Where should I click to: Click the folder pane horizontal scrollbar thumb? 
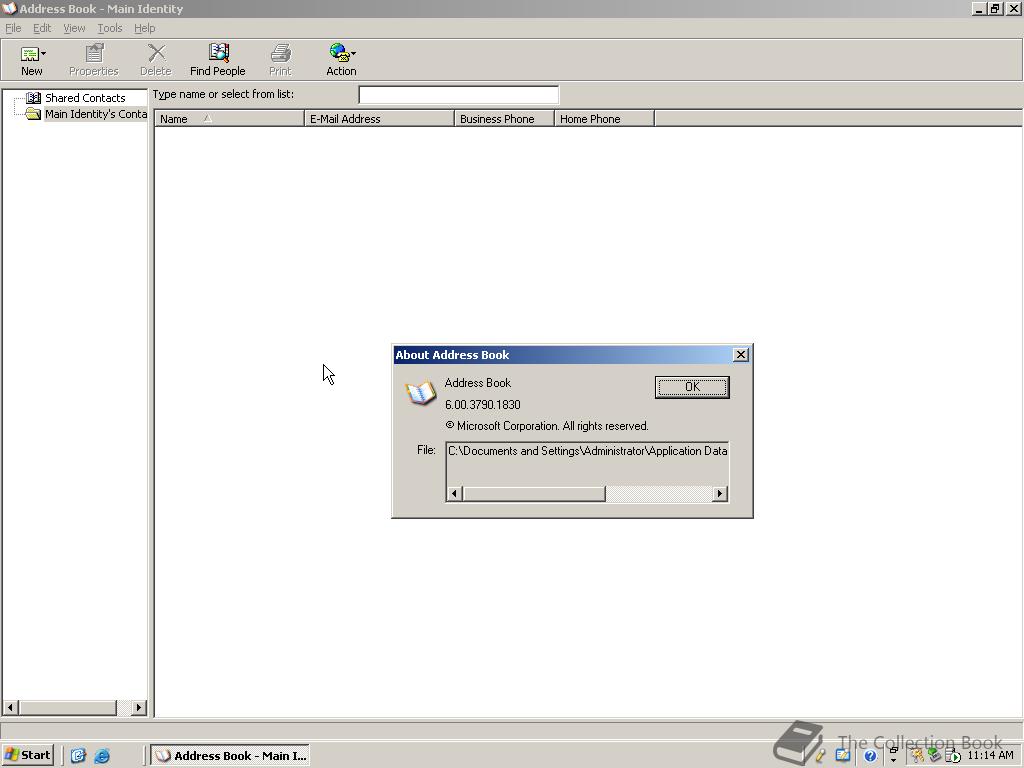(x=68, y=707)
